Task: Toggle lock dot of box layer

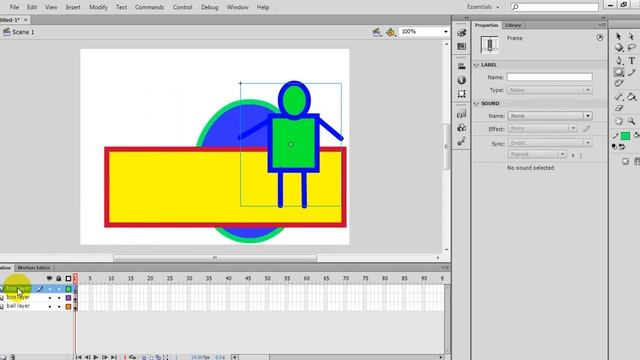Action: point(59,298)
